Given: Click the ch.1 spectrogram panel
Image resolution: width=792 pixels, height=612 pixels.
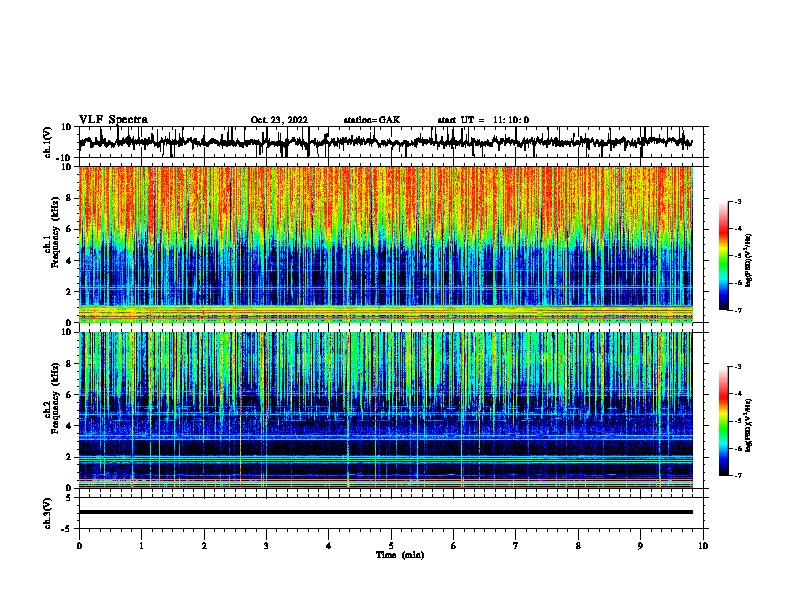Looking at the screenshot, I should 385,244.
